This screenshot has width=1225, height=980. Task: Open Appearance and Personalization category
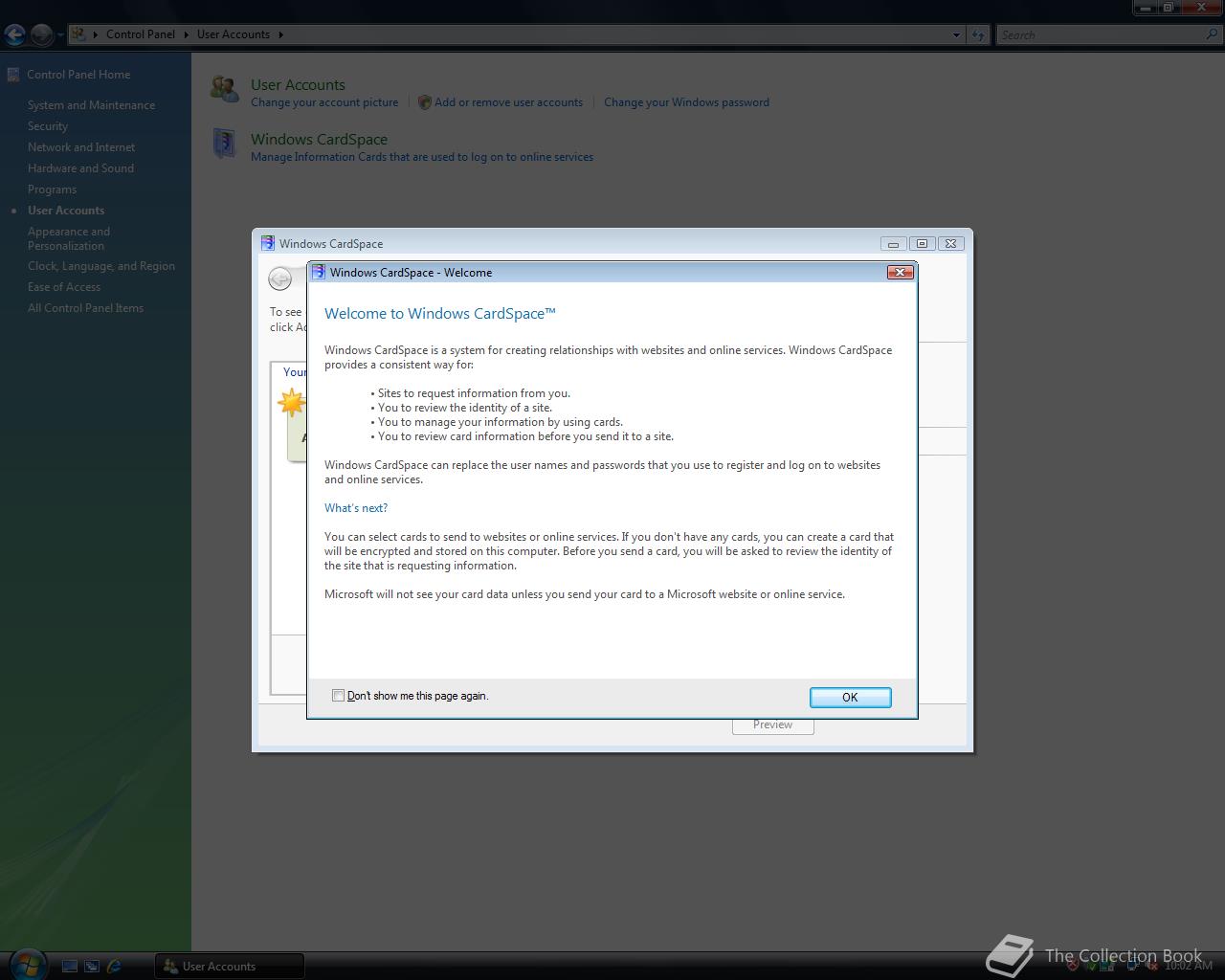[69, 238]
